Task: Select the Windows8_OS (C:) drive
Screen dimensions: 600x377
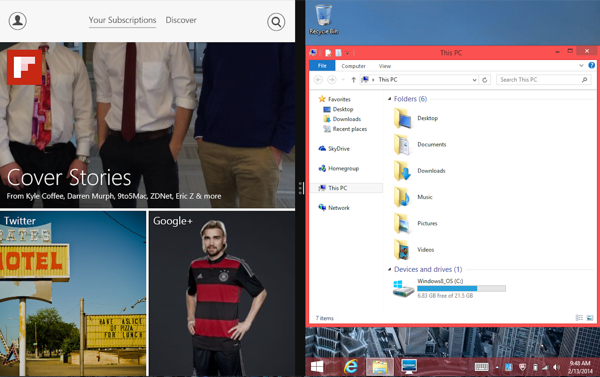Action: (449, 289)
